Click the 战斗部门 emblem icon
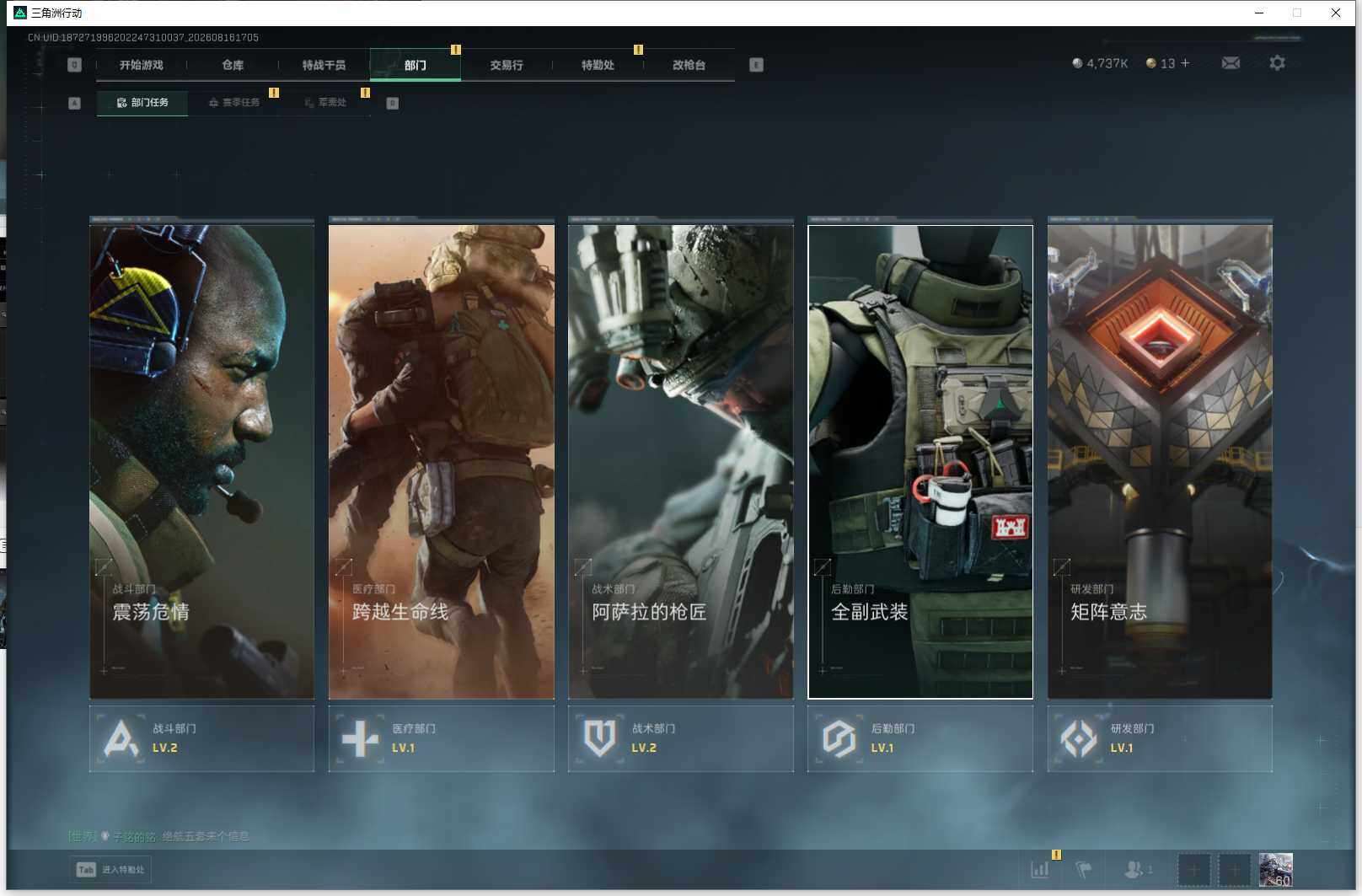This screenshot has height=896, width=1362. [121, 738]
